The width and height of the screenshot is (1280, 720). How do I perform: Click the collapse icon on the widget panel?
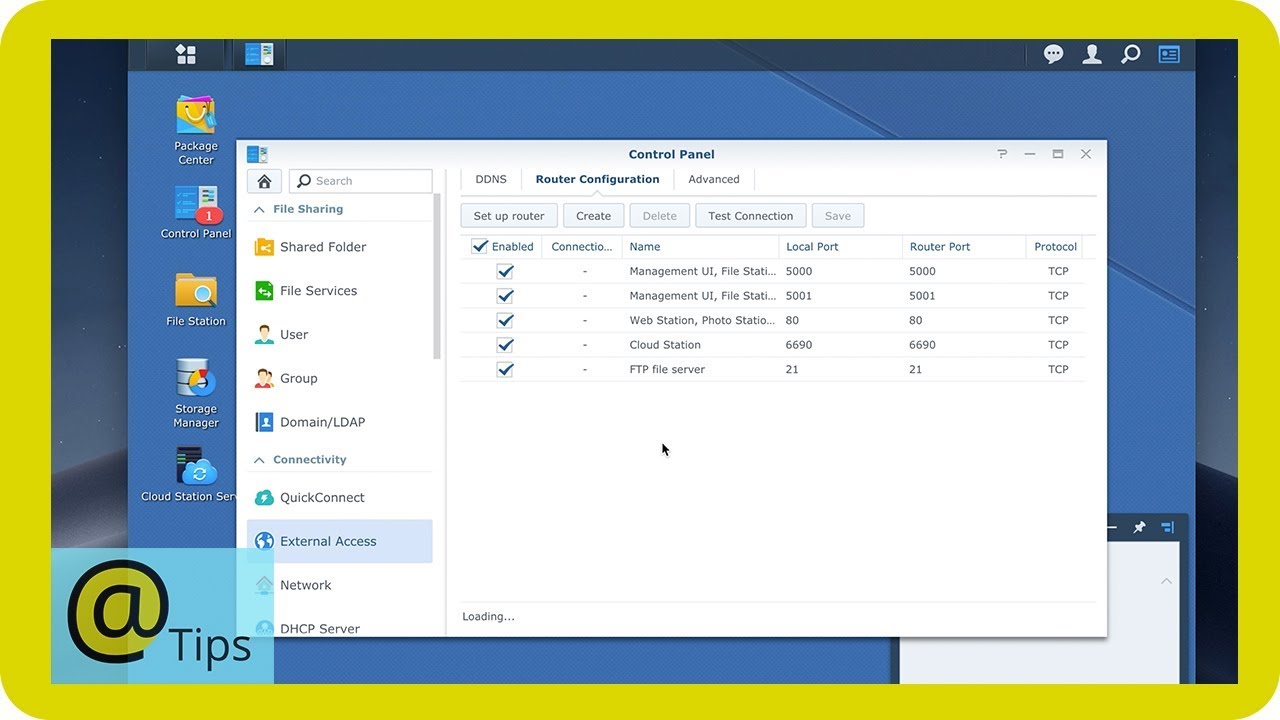[x=1167, y=527]
